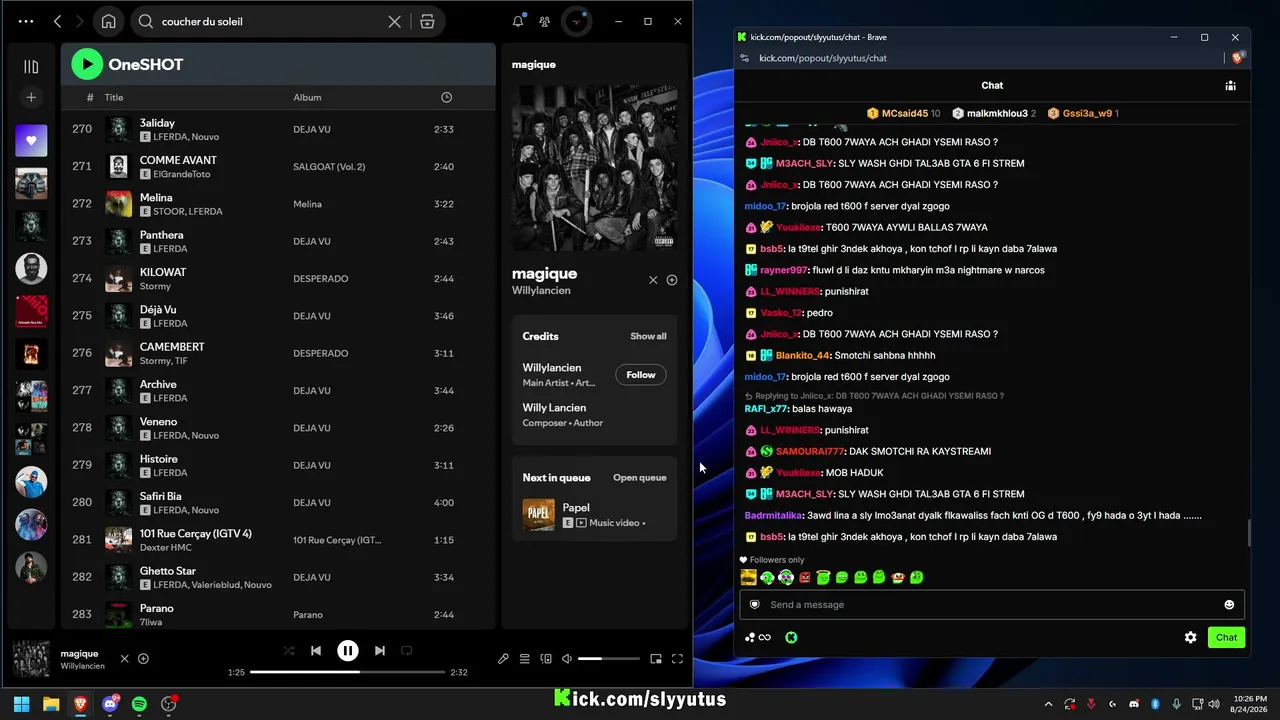
Task: Add the playing song via player bar plus
Action: (x=143, y=658)
